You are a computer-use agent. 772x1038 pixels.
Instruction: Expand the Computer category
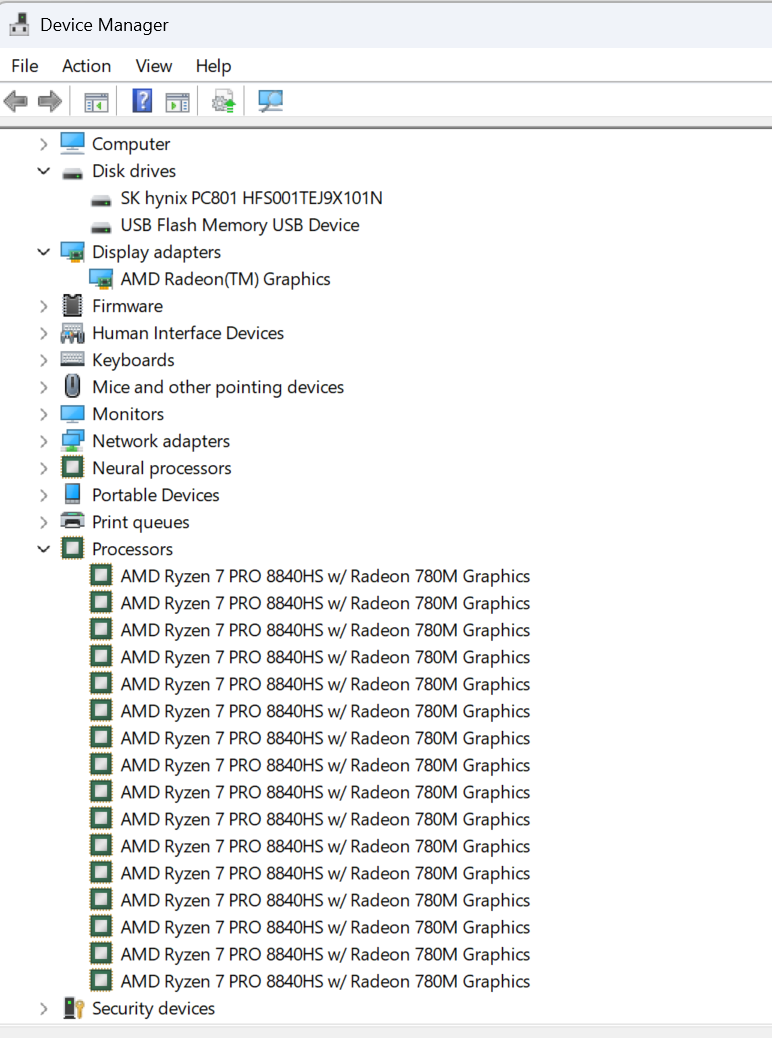coord(43,144)
